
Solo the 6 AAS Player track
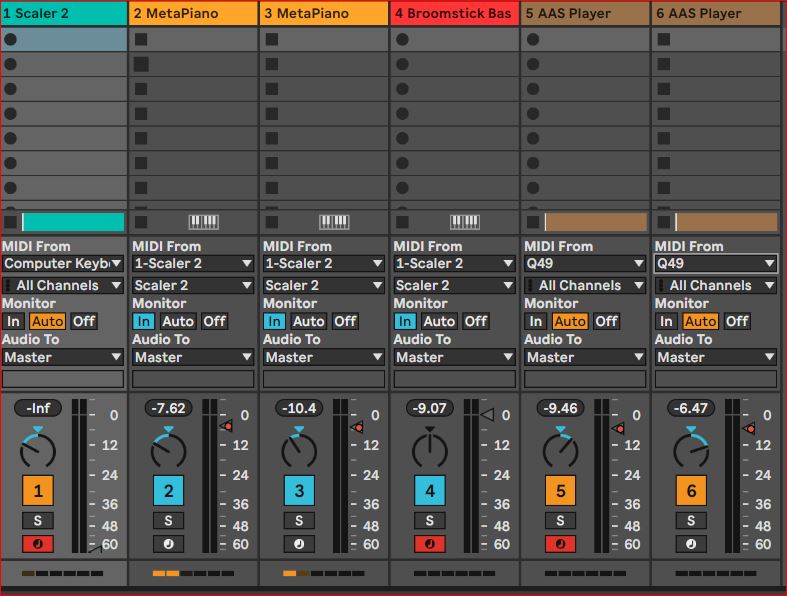[691, 521]
